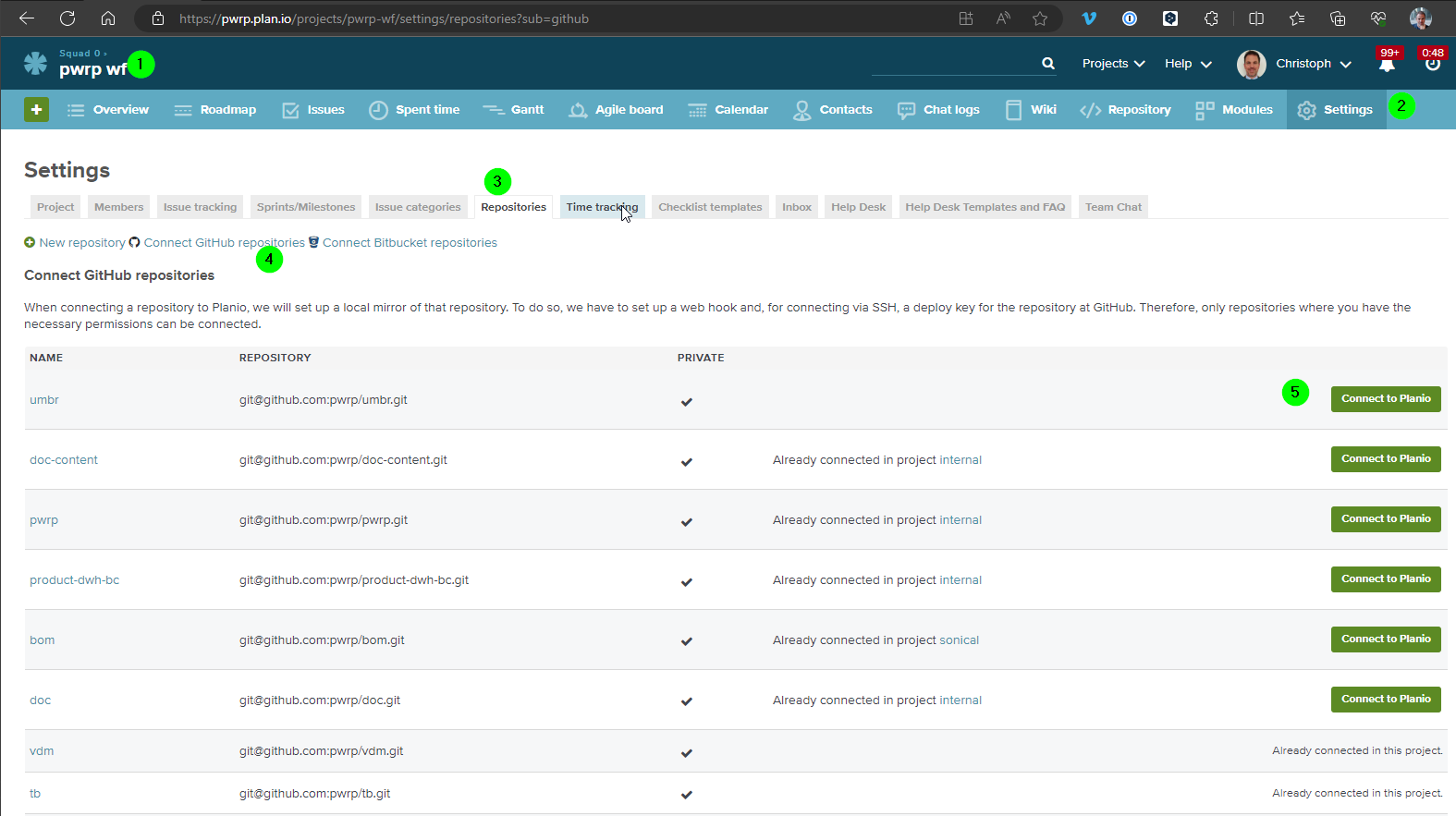The width and height of the screenshot is (1456, 816).
Task: Switch to the Help Desk tab
Action: (859, 207)
